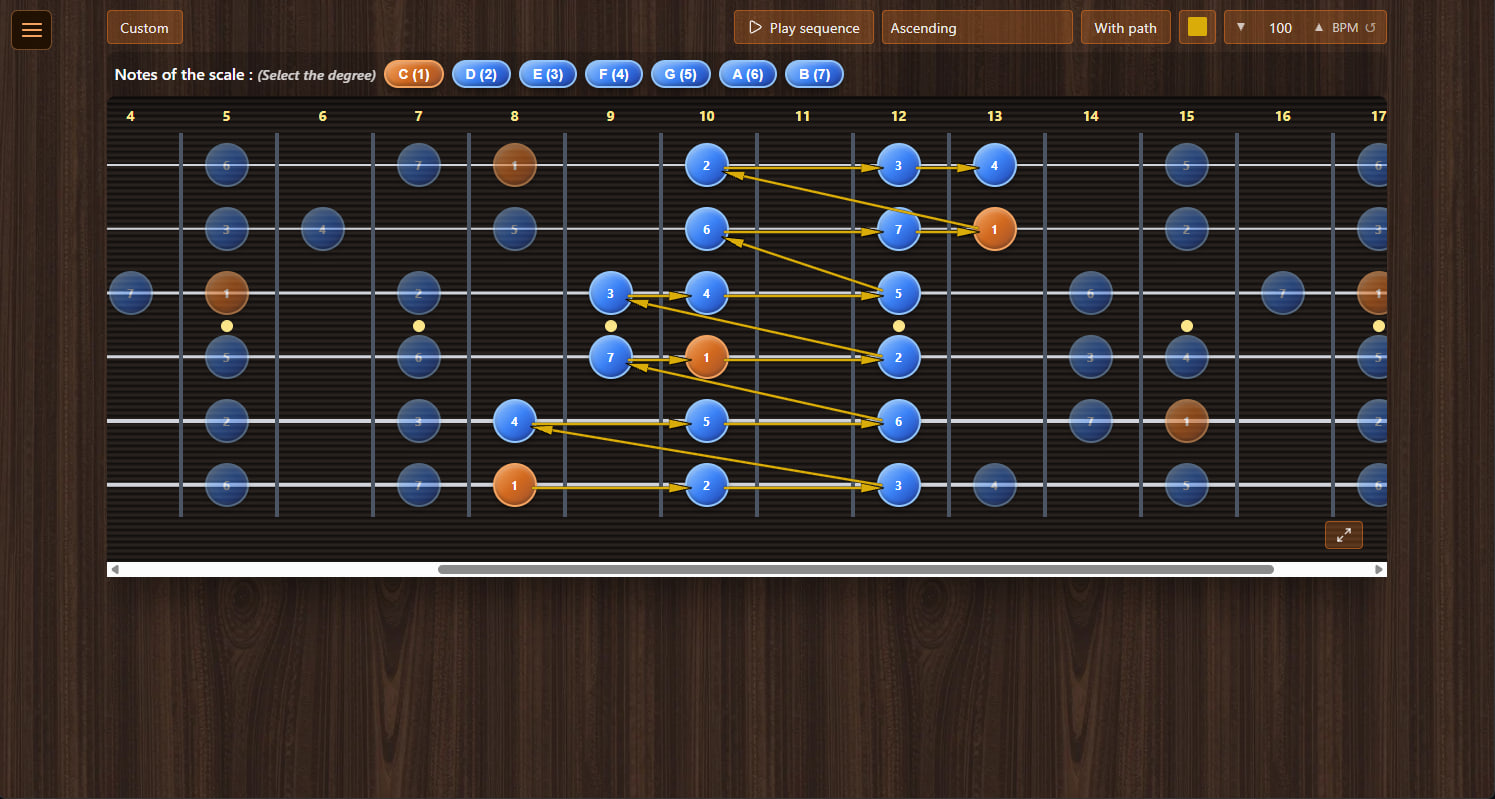Open the Ascending sequence dropdown
Viewport: 1495px width, 799px height.
point(977,27)
